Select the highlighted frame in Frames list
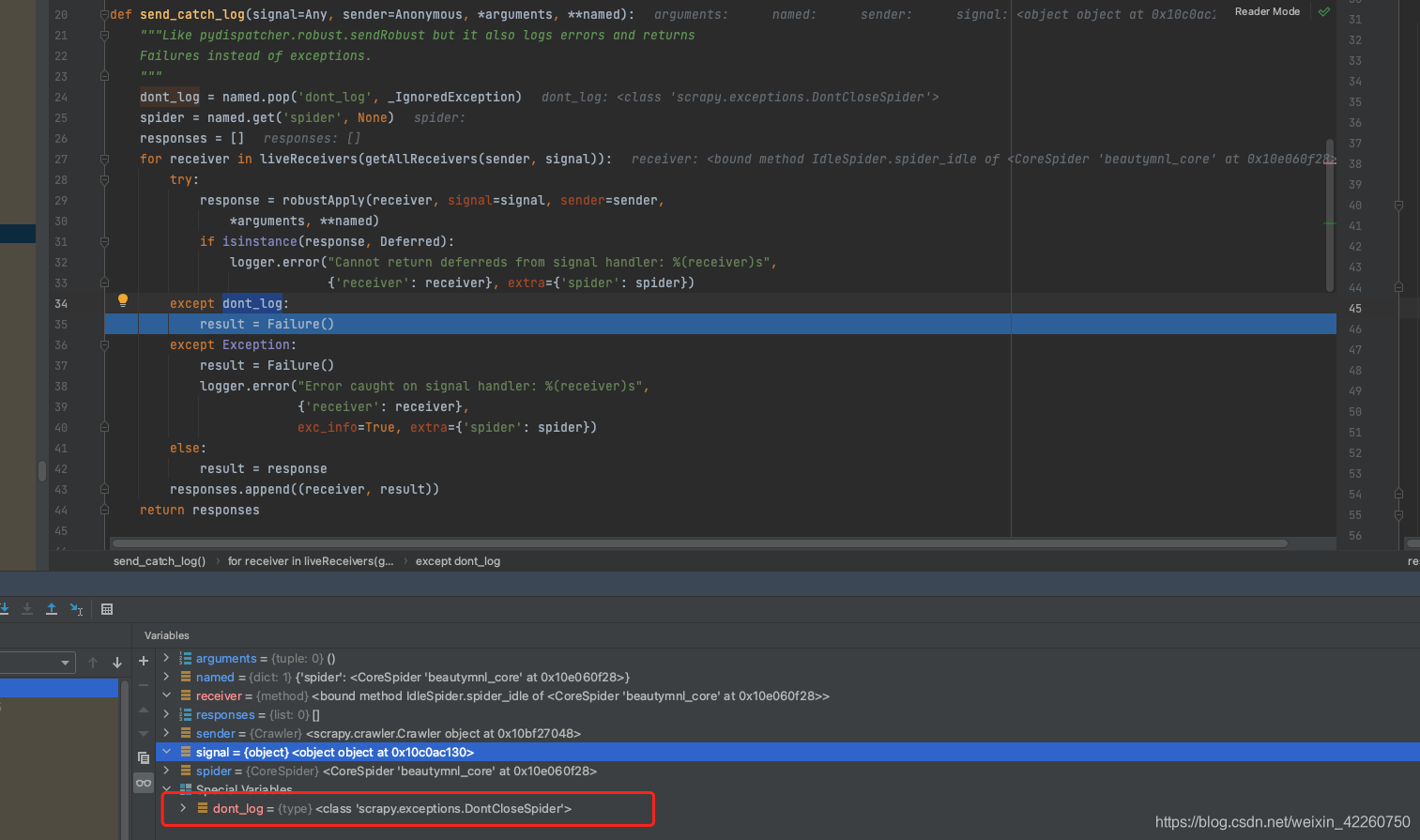Screen dimensions: 1420x840 (59, 688)
